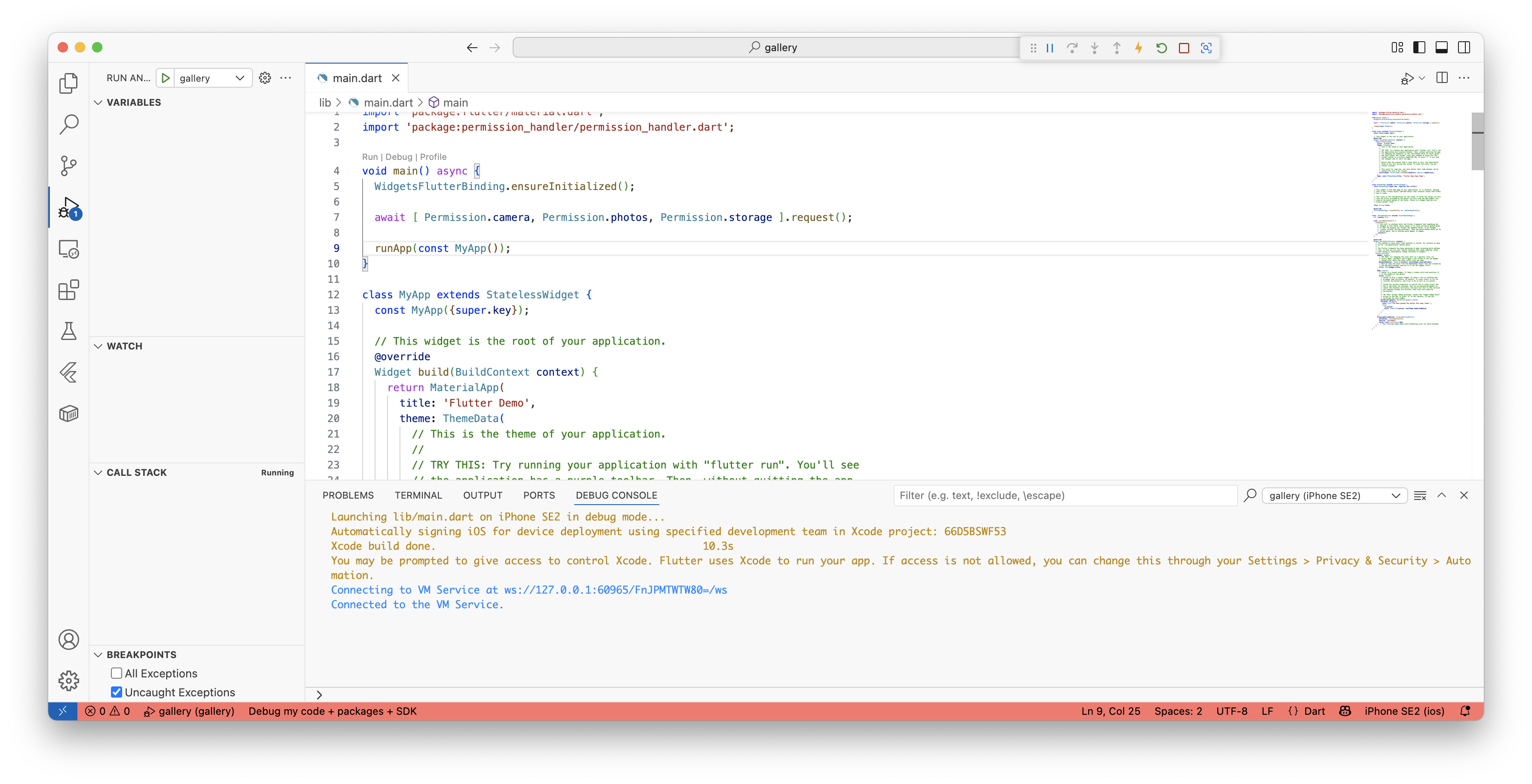Open iPhone SE2 (ios) device selector in status bar

(x=1404, y=711)
